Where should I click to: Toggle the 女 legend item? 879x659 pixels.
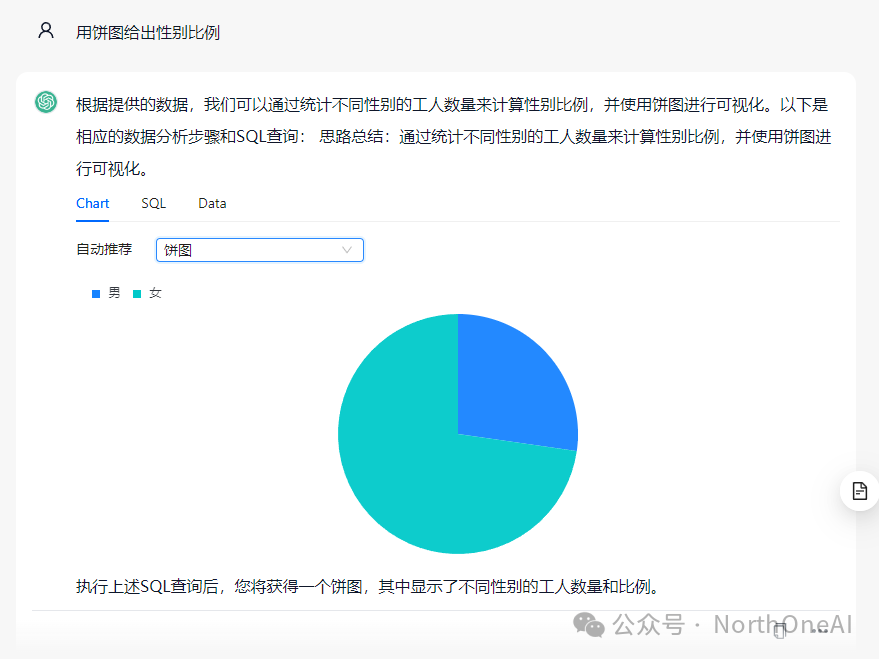click(x=147, y=293)
